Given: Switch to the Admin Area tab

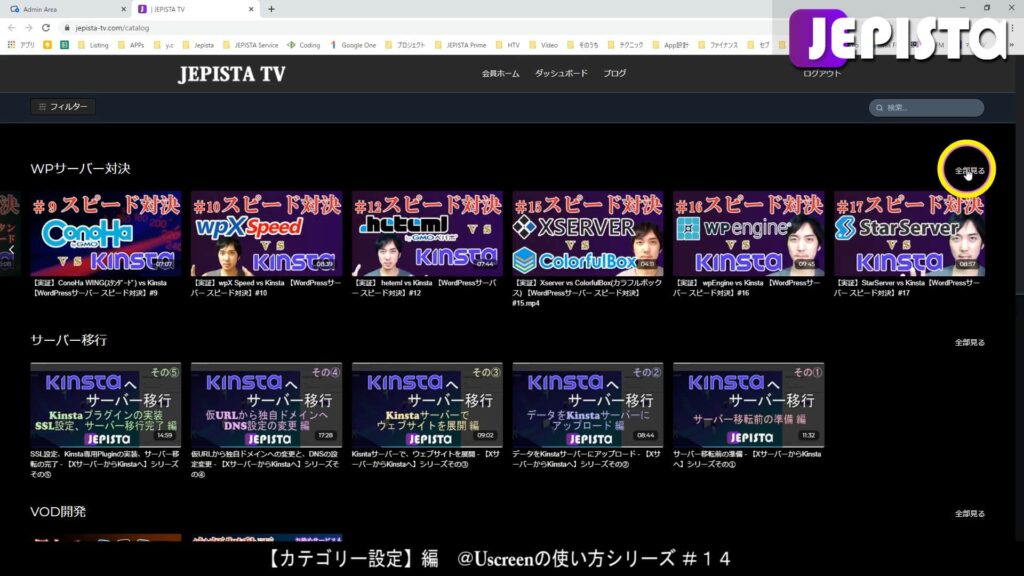Looking at the screenshot, I should tap(65, 9).
